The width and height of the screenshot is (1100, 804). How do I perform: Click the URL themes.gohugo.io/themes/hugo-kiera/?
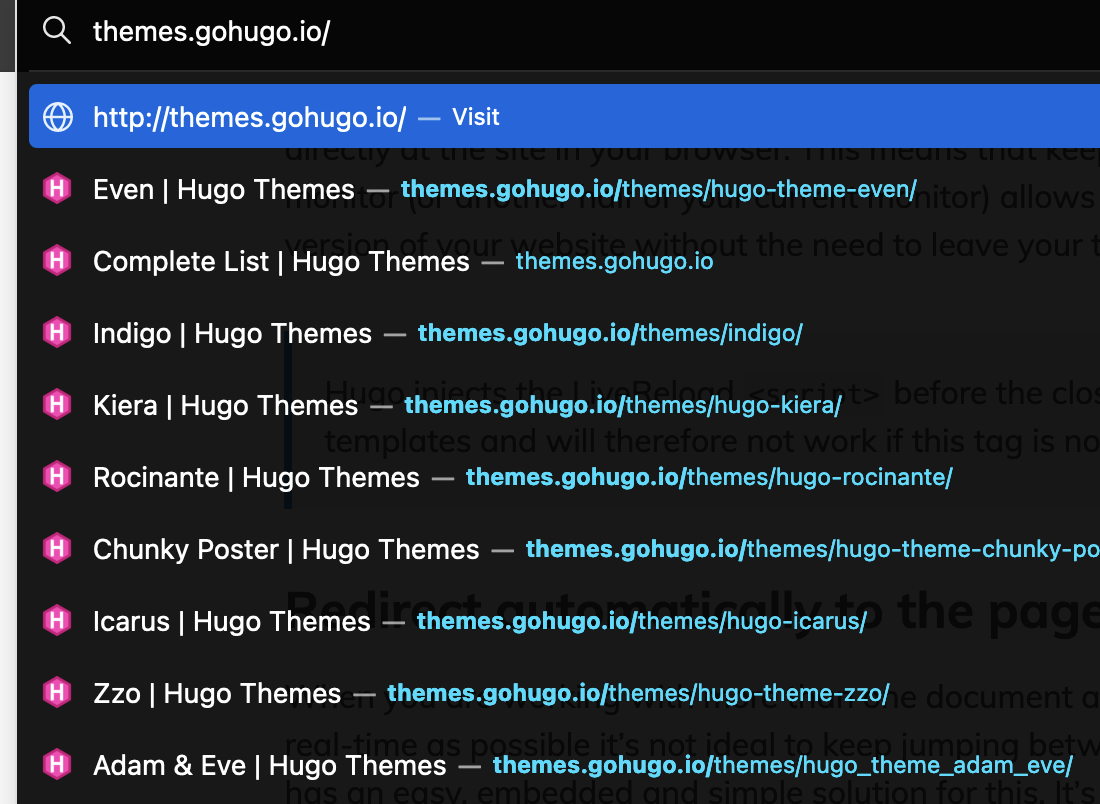tap(623, 406)
